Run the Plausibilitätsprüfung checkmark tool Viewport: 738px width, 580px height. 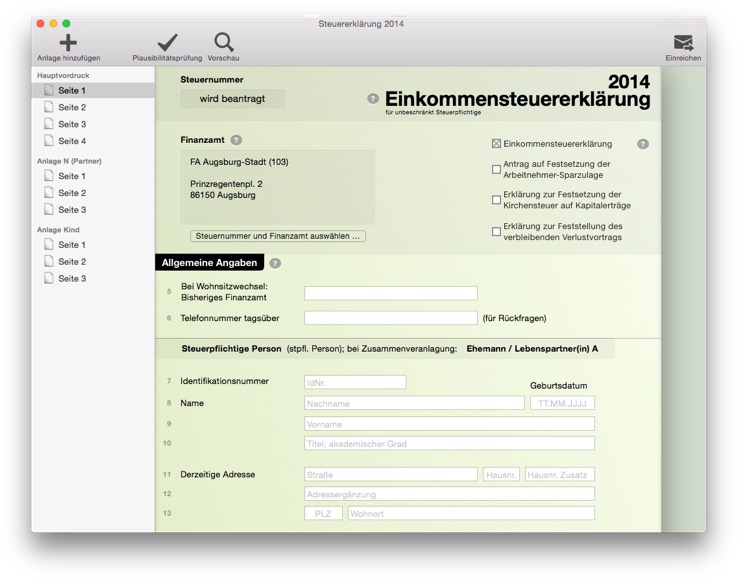click(x=168, y=42)
